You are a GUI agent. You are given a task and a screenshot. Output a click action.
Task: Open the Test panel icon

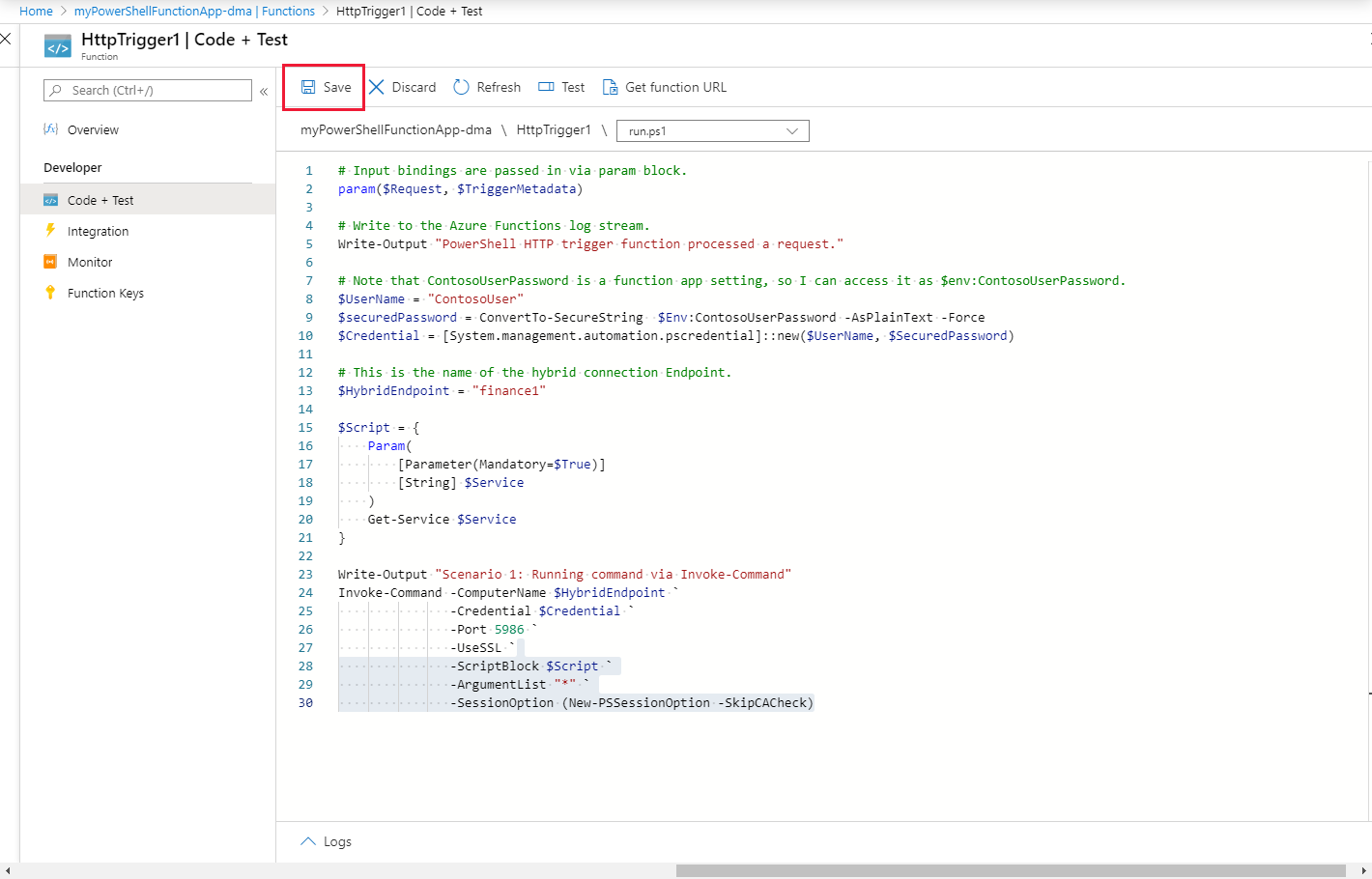click(546, 87)
